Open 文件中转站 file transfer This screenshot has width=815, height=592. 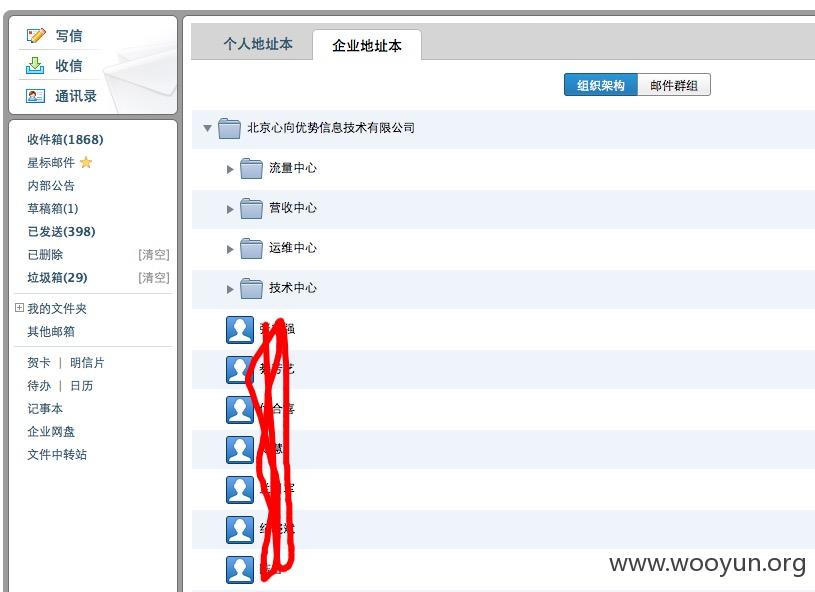57,454
